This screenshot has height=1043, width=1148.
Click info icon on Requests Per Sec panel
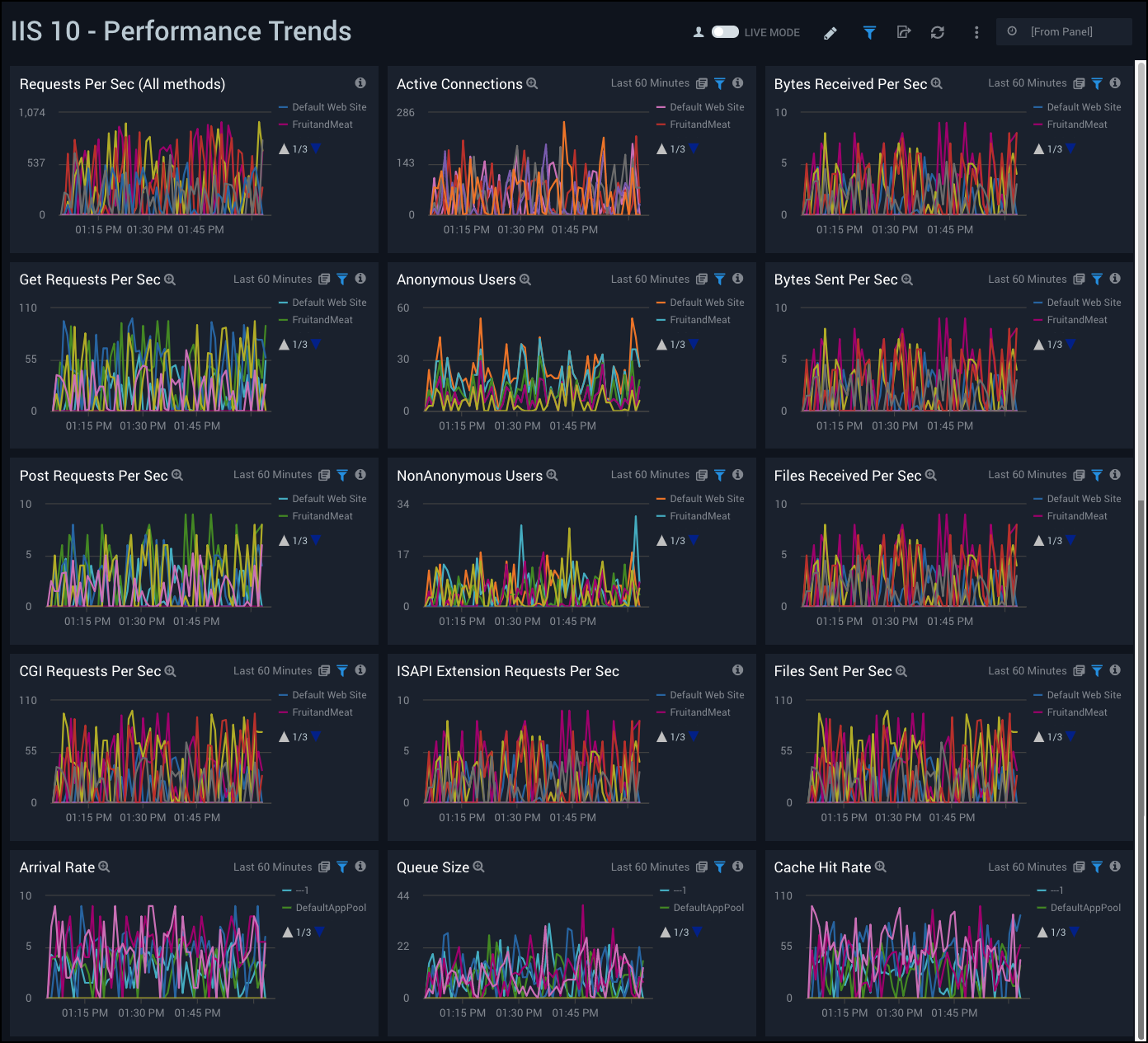(360, 83)
